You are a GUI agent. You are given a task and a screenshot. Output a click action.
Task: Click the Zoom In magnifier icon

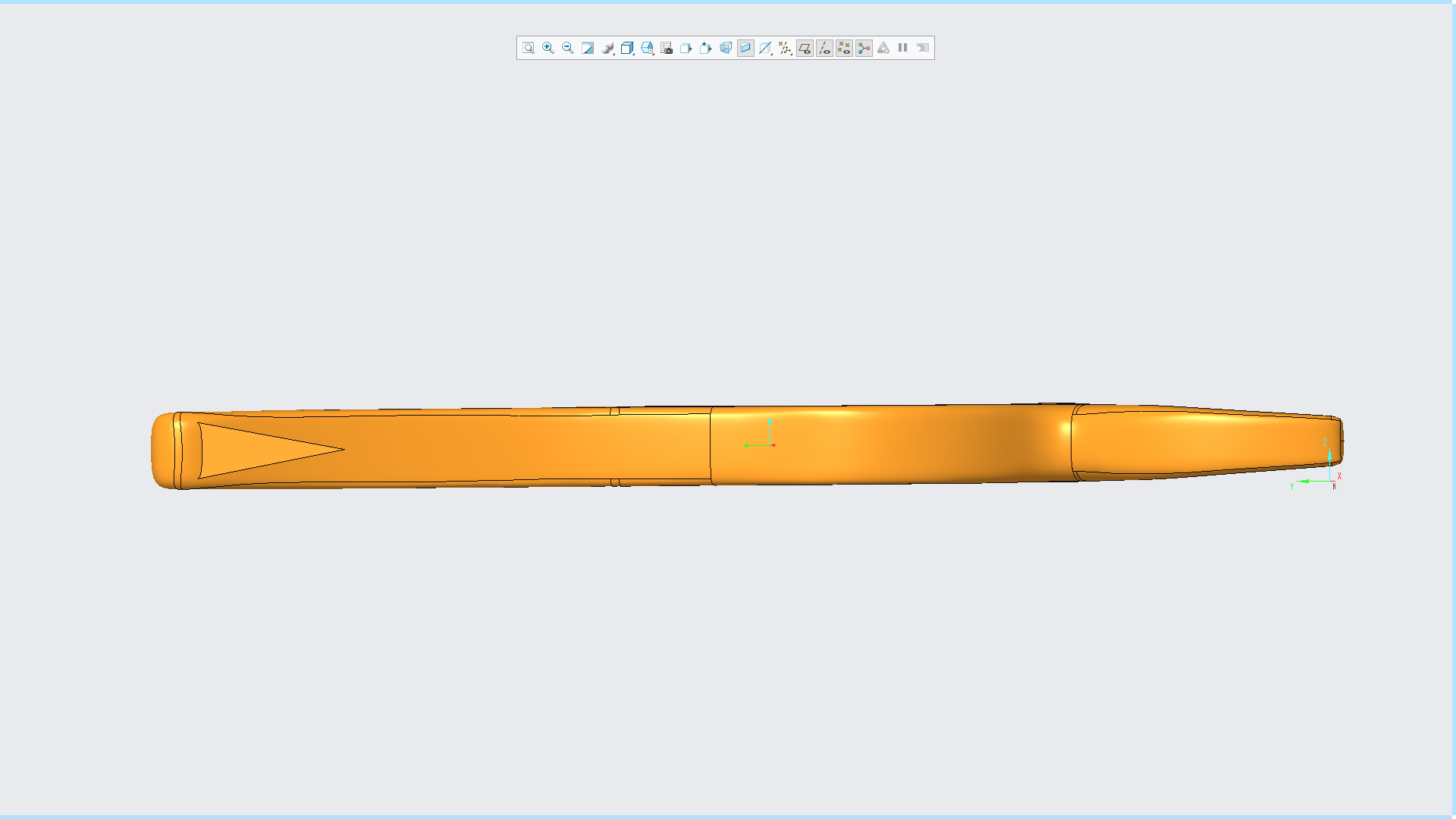coord(548,48)
